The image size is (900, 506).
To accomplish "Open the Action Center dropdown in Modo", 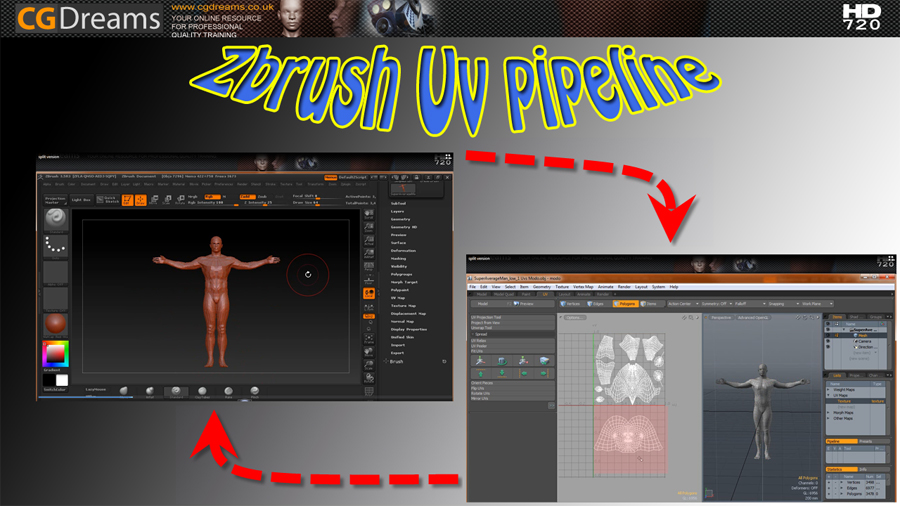I will click(683, 303).
